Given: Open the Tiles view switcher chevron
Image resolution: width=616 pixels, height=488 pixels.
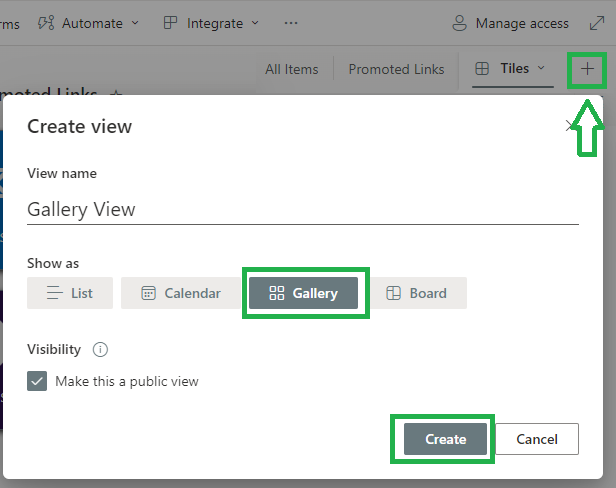Looking at the screenshot, I should [x=541, y=68].
